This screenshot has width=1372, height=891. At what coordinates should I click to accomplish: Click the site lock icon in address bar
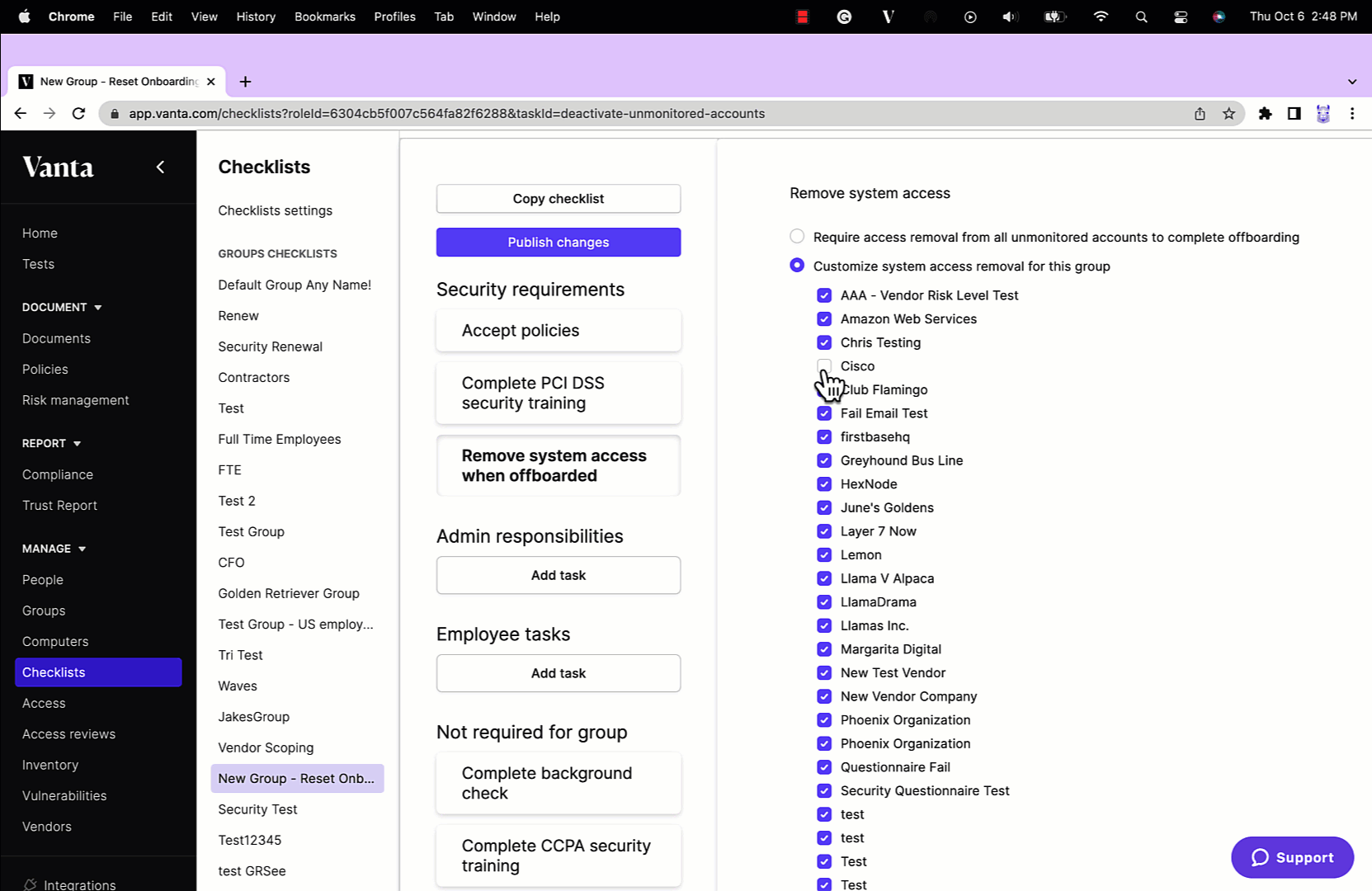tap(115, 114)
